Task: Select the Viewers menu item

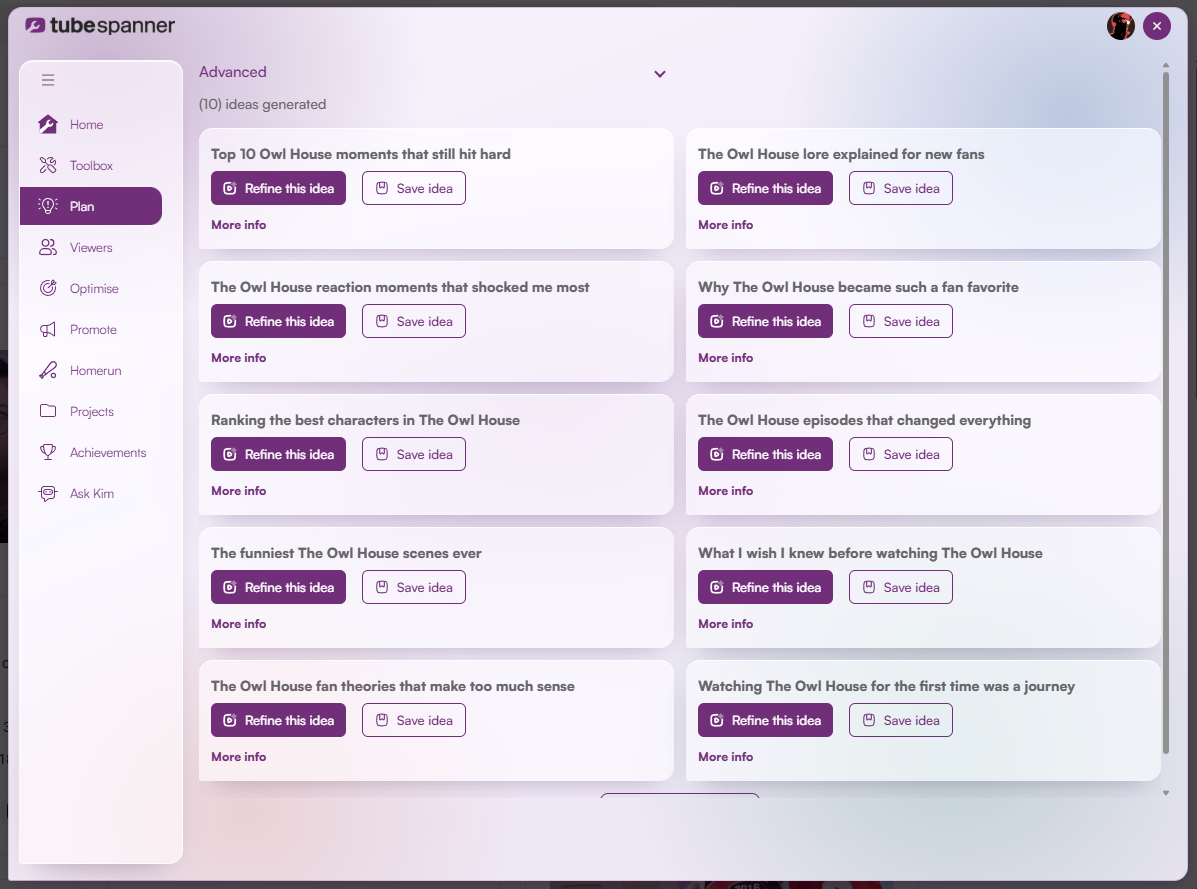Action: tap(91, 247)
